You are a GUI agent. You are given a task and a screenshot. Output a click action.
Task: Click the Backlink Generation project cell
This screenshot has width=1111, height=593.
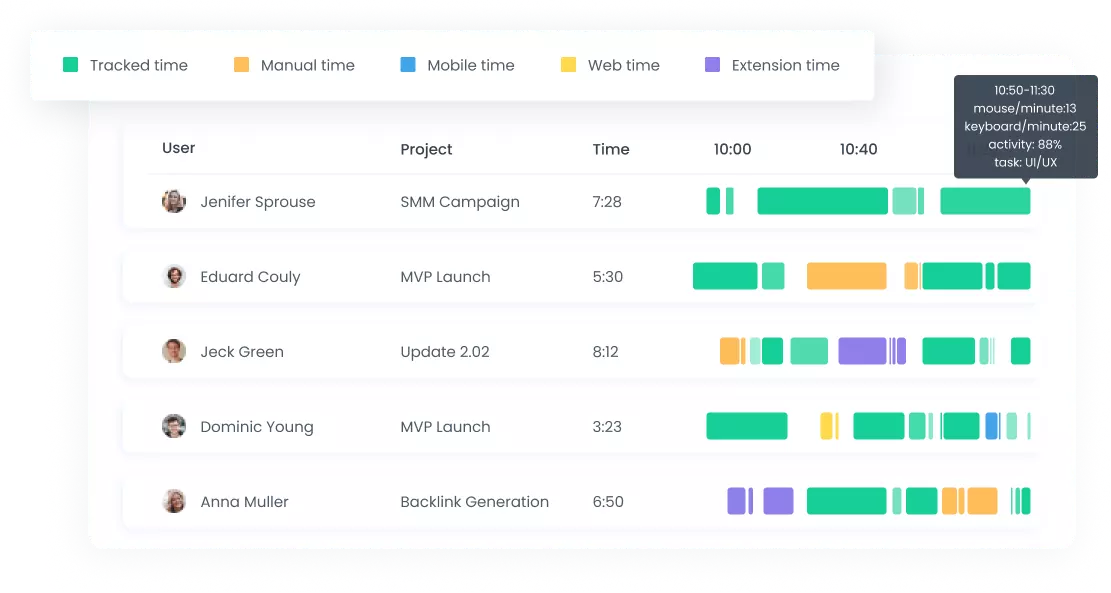tap(474, 502)
